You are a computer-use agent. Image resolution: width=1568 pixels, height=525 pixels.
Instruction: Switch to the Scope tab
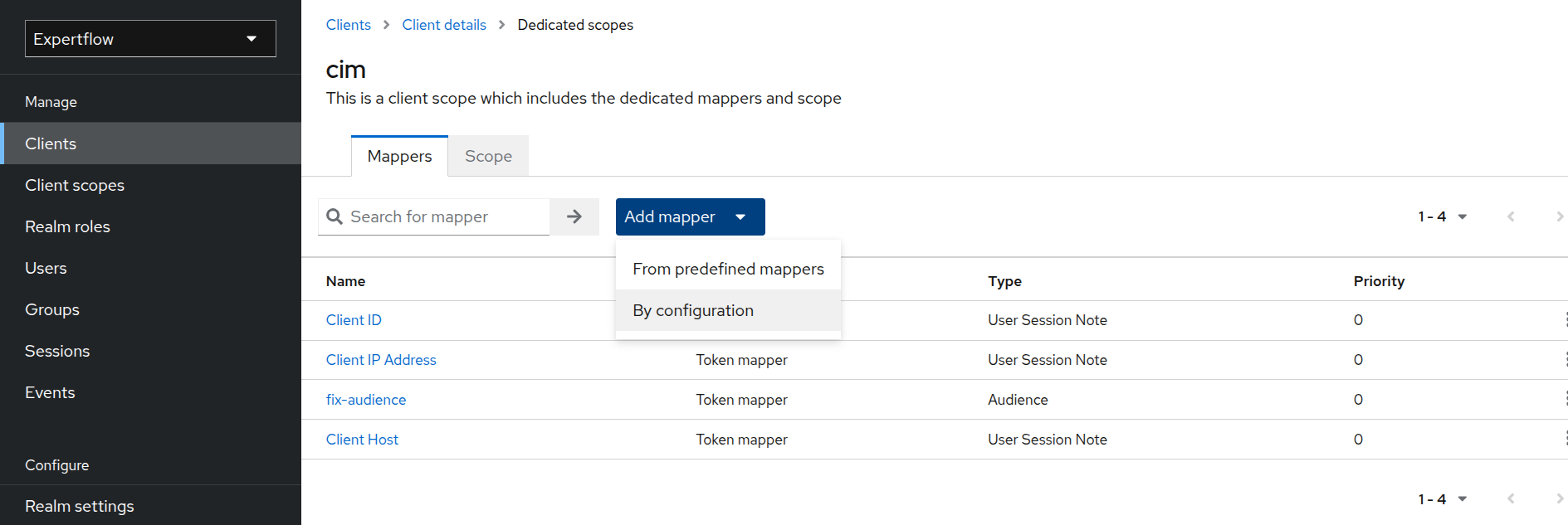(488, 156)
